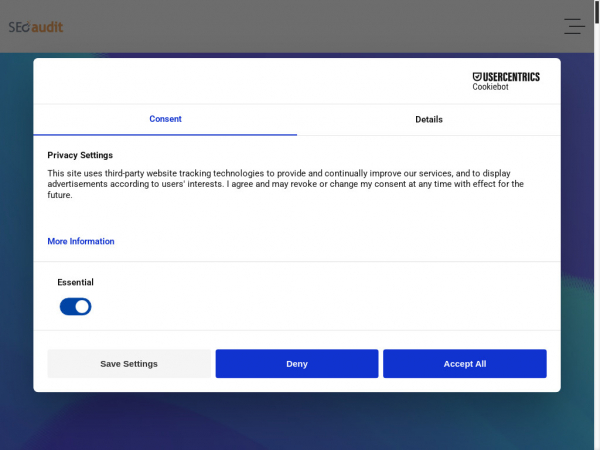Click the Accept All button

click(x=465, y=364)
